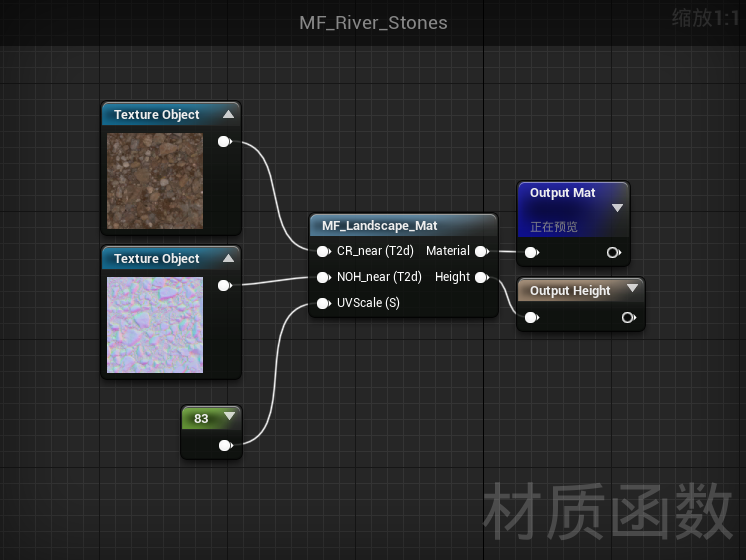This screenshot has height=560, width=746.
Task: Click the UVScale (S) label
Action: [368, 303]
